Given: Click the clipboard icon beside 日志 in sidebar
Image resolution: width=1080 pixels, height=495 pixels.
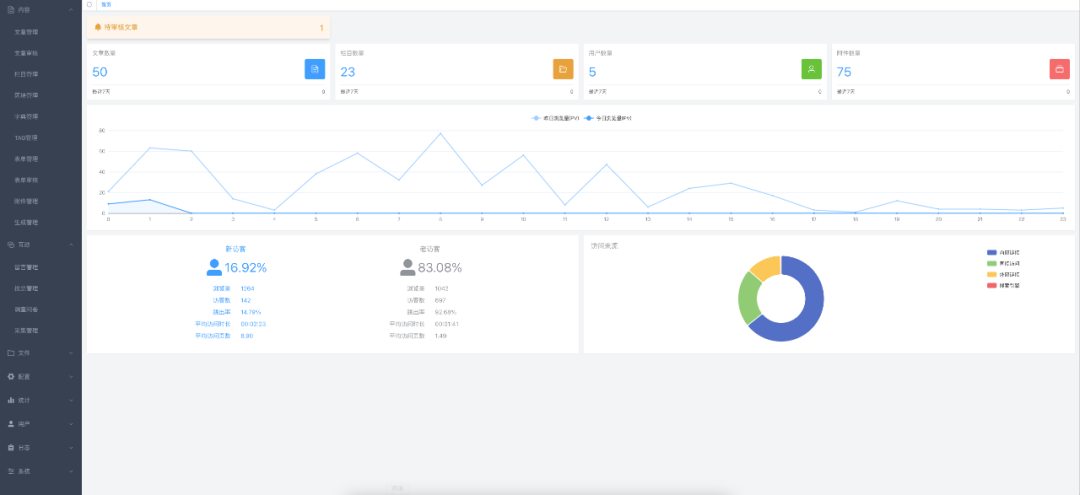Looking at the screenshot, I should pyautogui.click(x=10, y=447).
